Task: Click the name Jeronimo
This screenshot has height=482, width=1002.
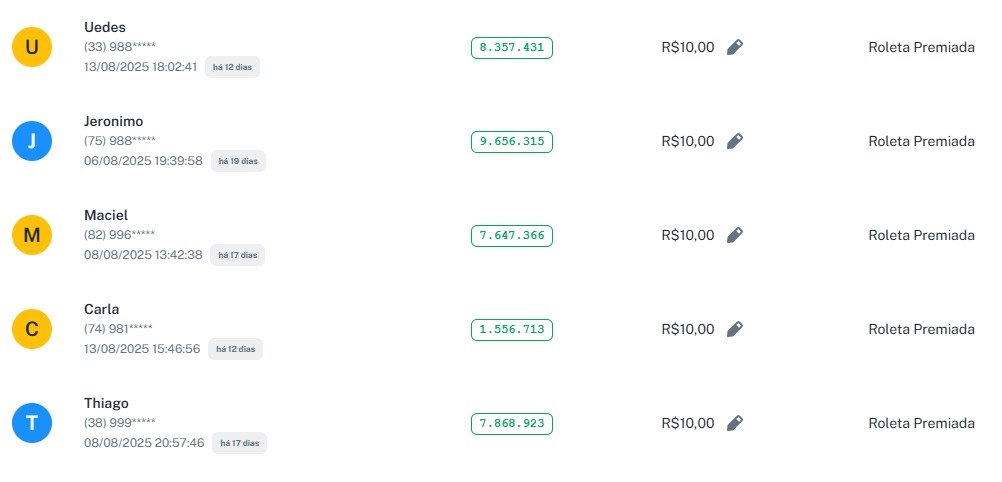Action: [113, 121]
